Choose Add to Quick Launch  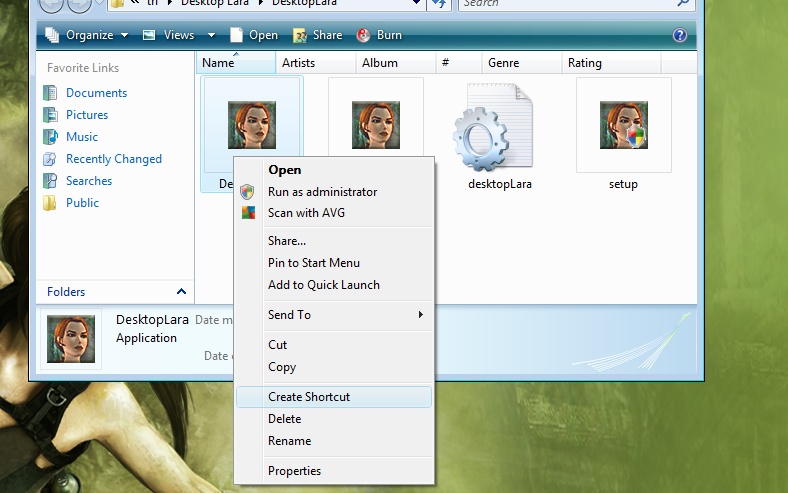[x=334, y=285]
